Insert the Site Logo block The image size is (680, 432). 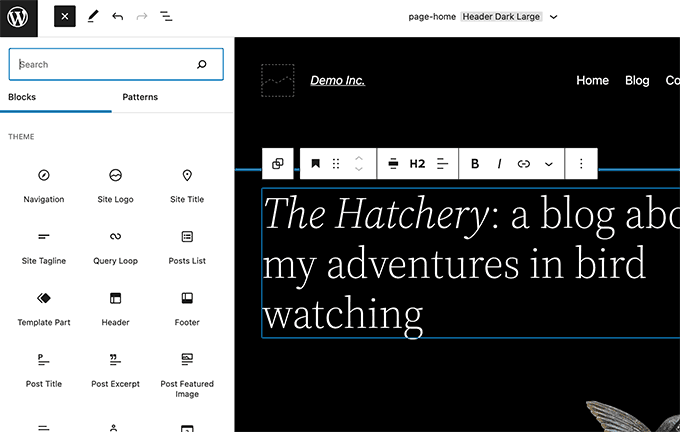click(115, 185)
